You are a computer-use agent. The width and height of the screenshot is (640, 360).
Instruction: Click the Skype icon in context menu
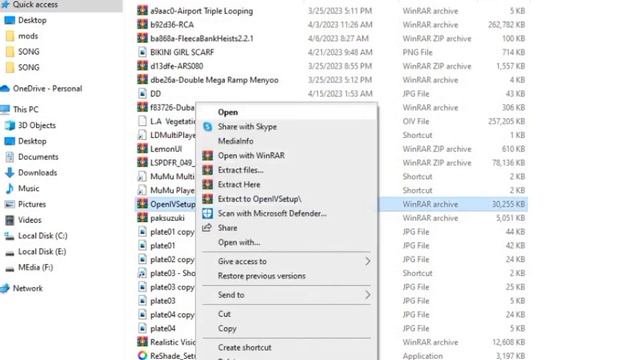pyautogui.click(x=207, y=127)
